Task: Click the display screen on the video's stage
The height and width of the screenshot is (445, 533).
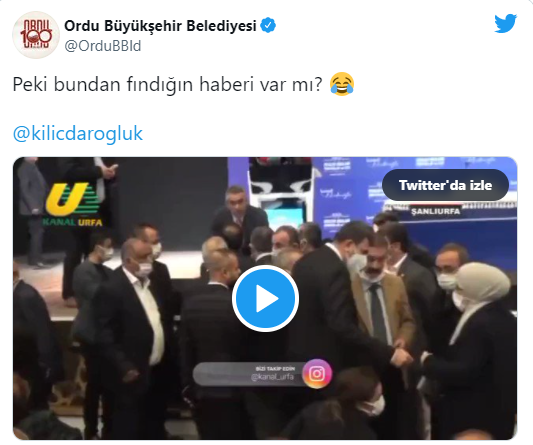Action: [x=285, y=216]
